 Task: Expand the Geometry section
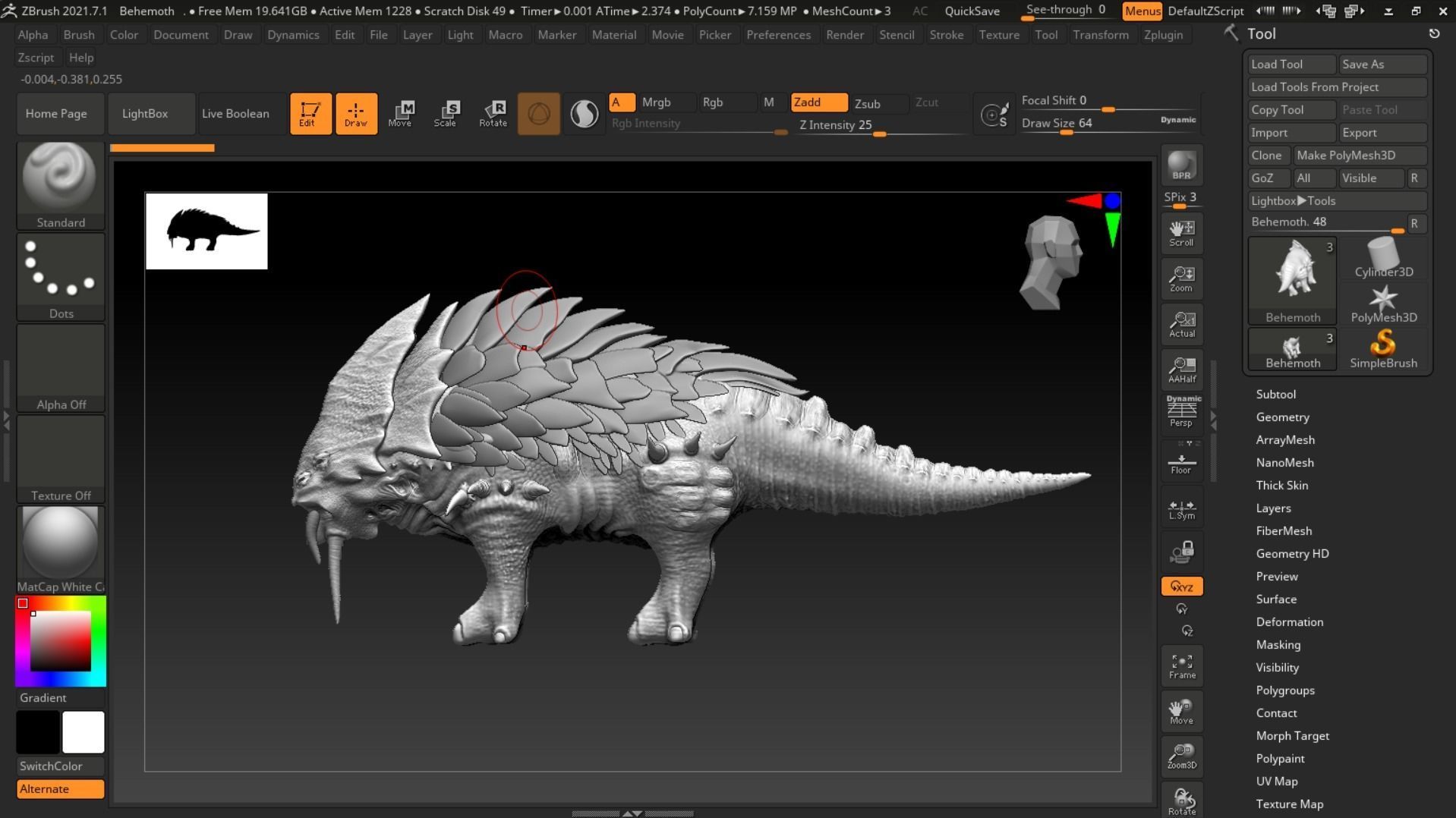[1282, 417]
